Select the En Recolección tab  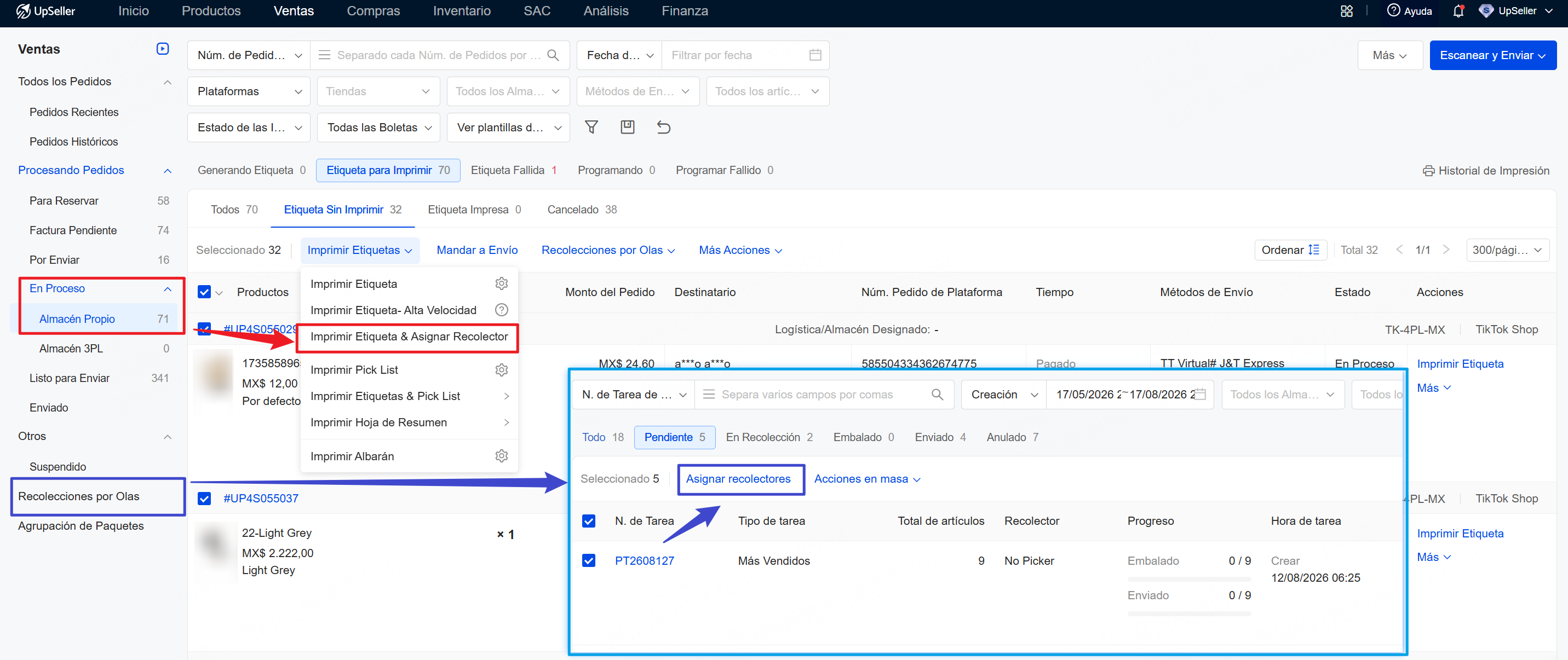point(769,437)
